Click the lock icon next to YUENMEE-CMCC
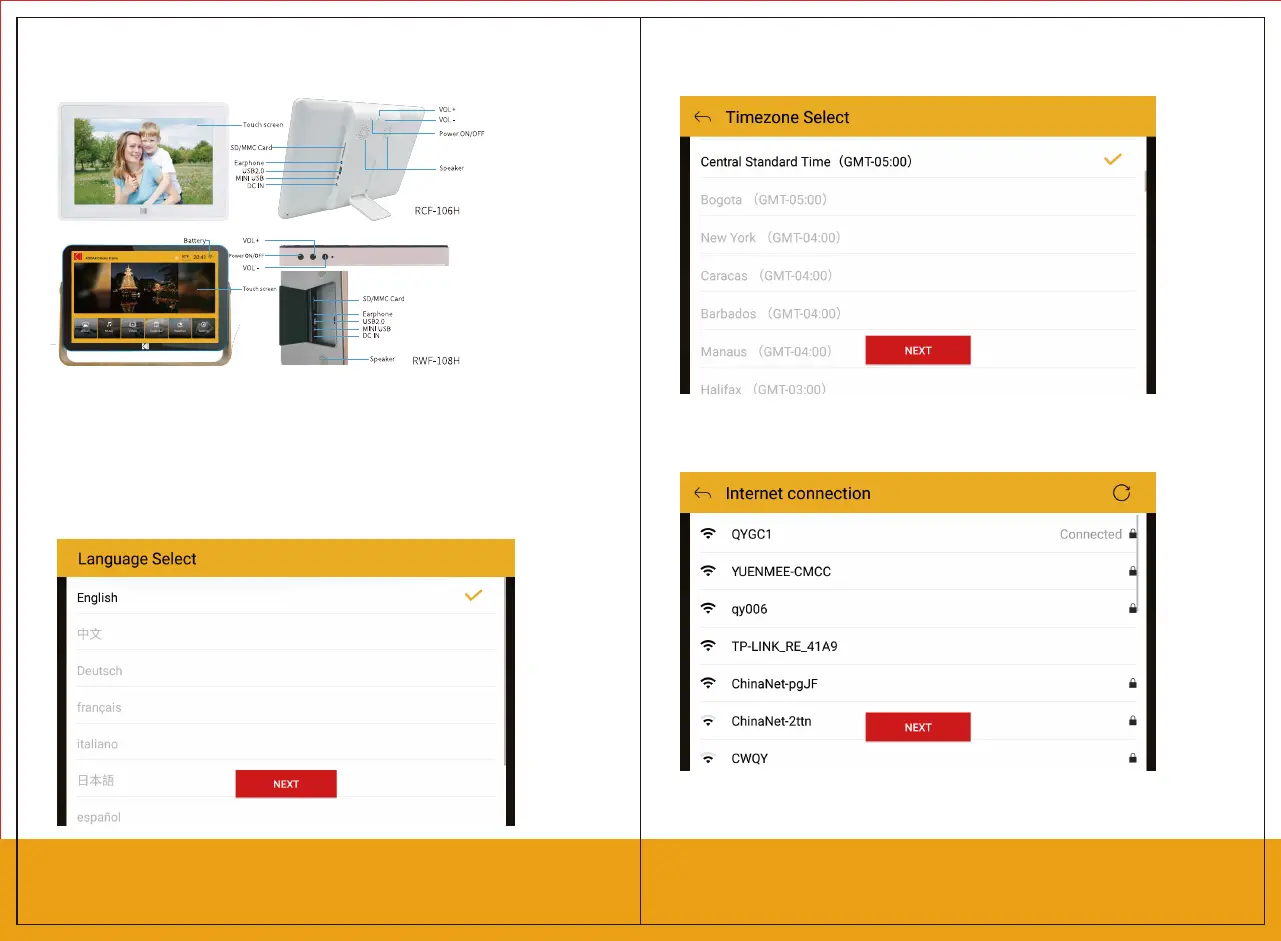Viewport: 1281px width, 941px height. pyautogui.click(x=1132, y=572)
